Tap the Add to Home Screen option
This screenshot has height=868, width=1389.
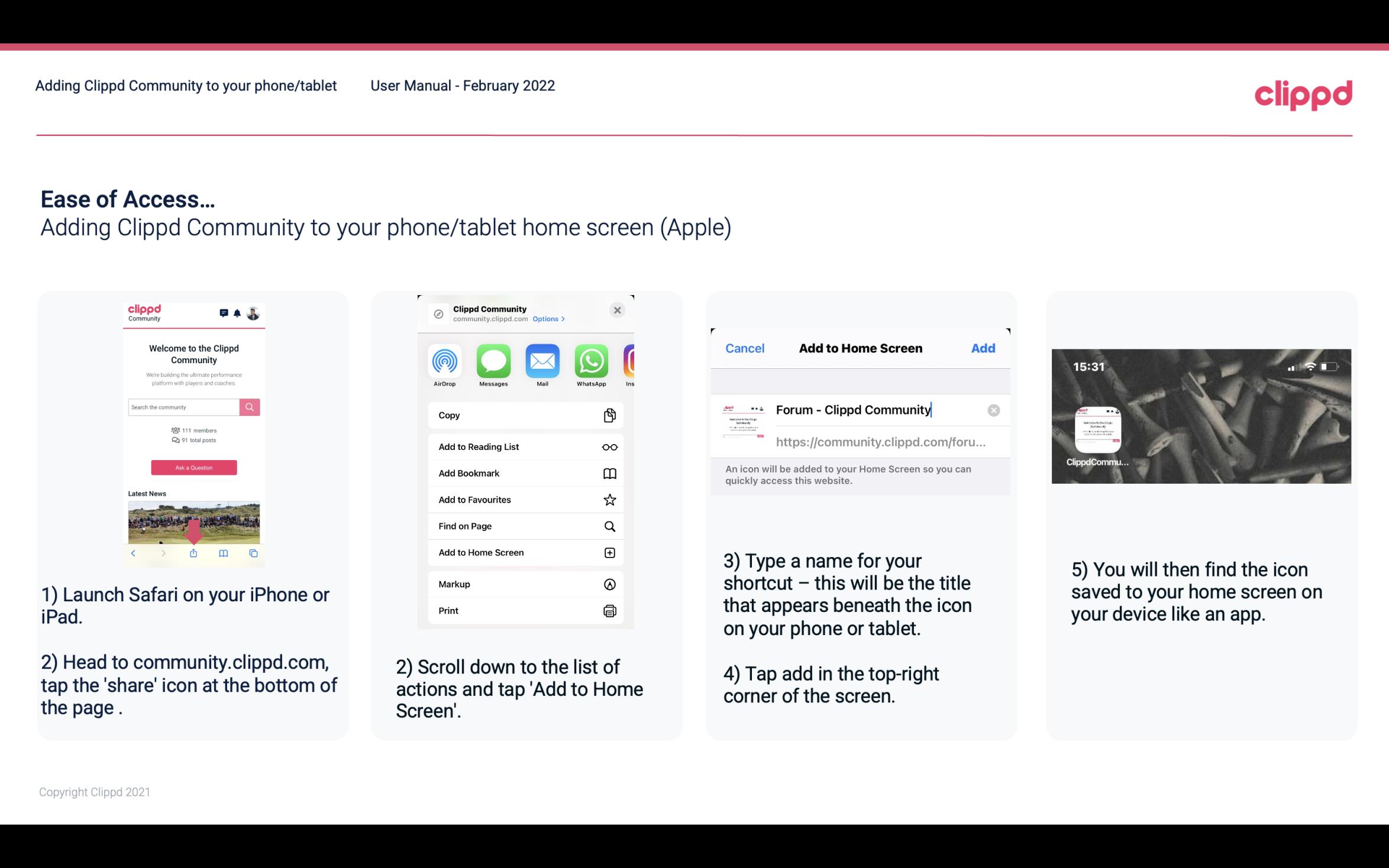524,552
